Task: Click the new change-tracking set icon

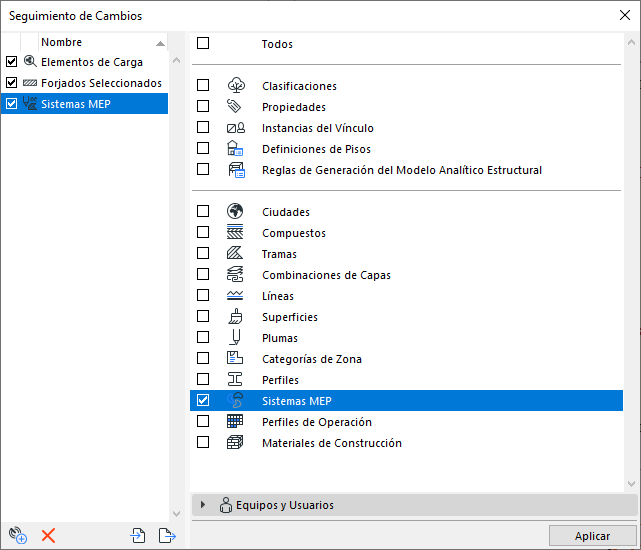Action: [18, 535]
